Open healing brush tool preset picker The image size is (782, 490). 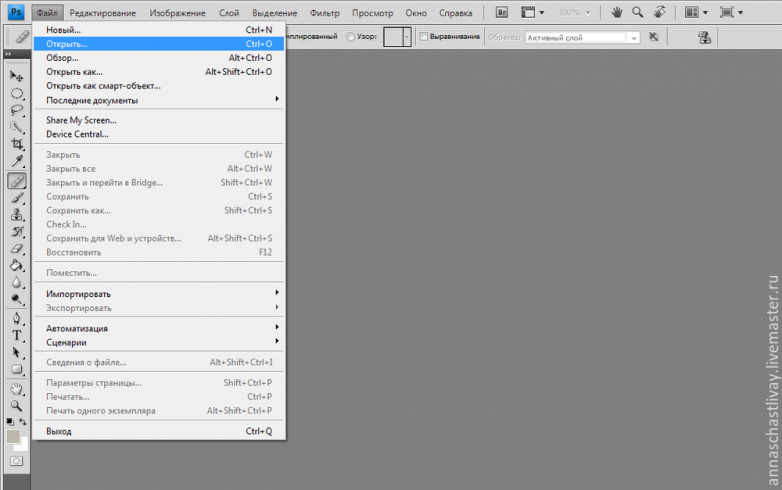click(x=21, y=37)
